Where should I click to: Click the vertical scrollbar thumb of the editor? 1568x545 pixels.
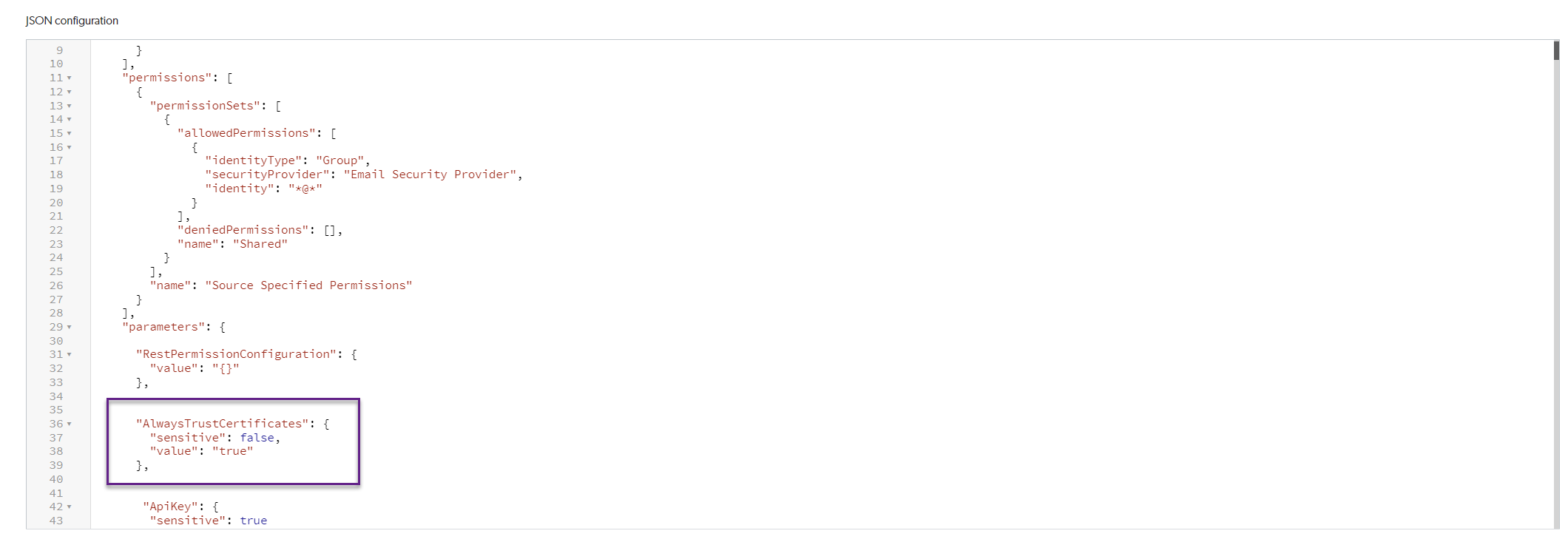(1556, 50)
